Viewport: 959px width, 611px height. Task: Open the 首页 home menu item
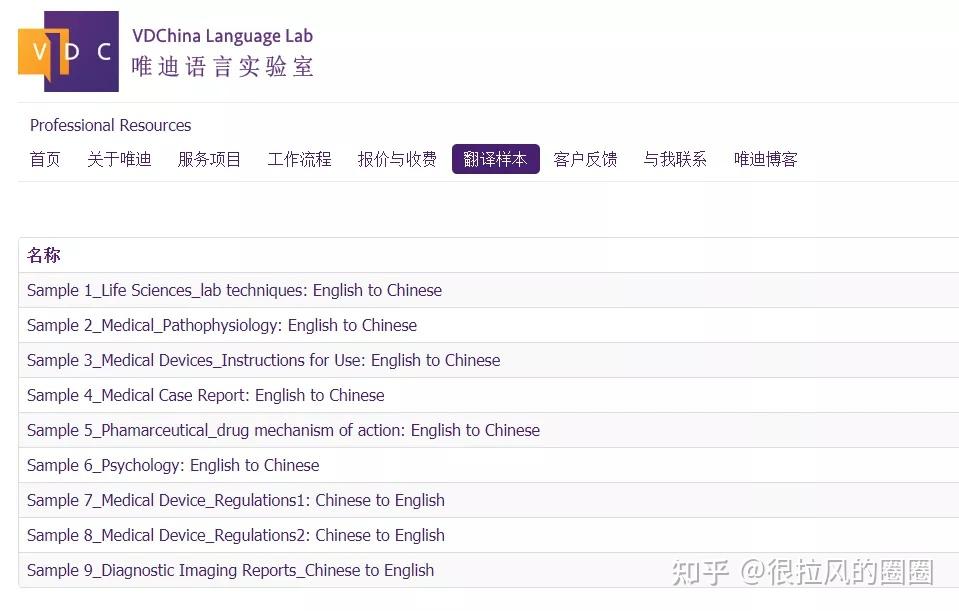click(45, 160)
